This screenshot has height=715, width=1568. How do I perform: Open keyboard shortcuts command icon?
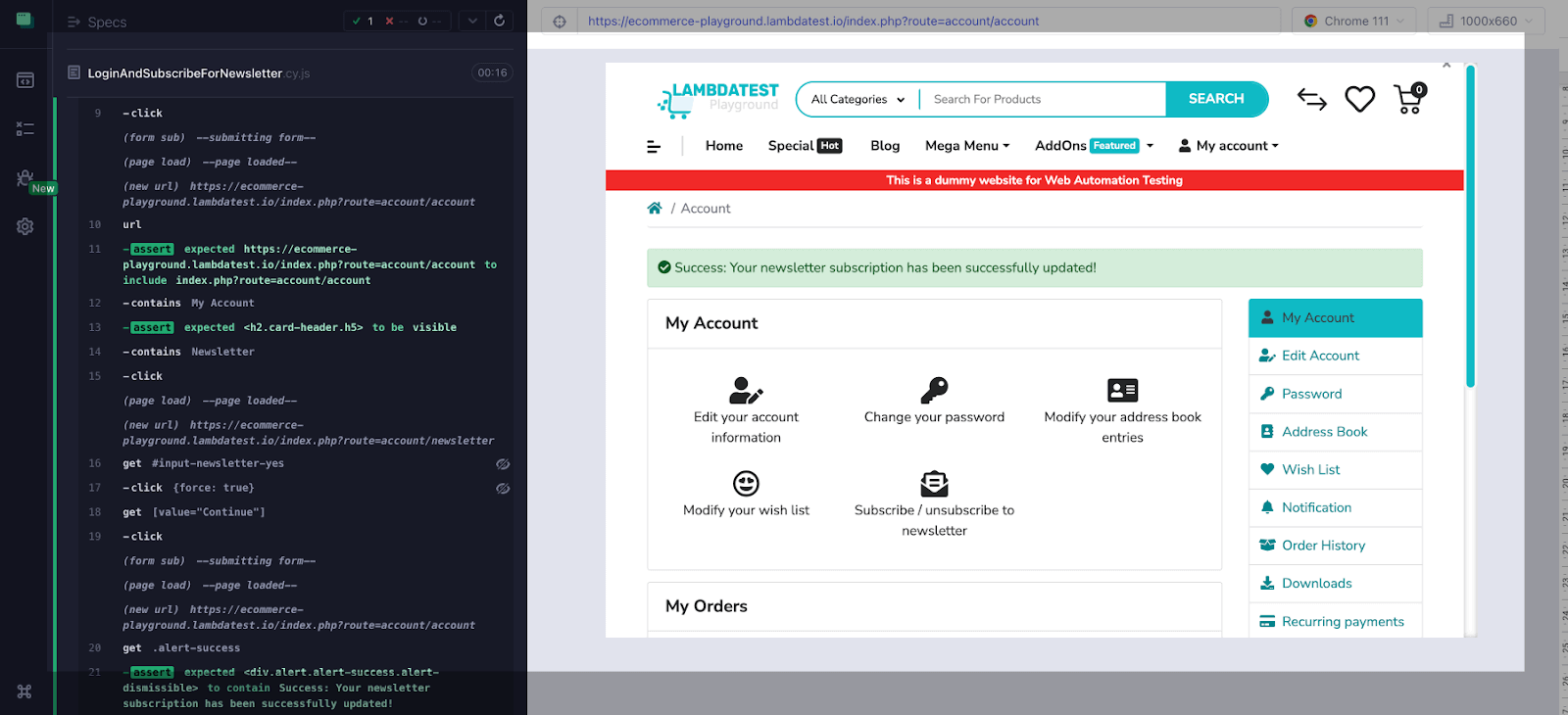(x=24, y=691)
